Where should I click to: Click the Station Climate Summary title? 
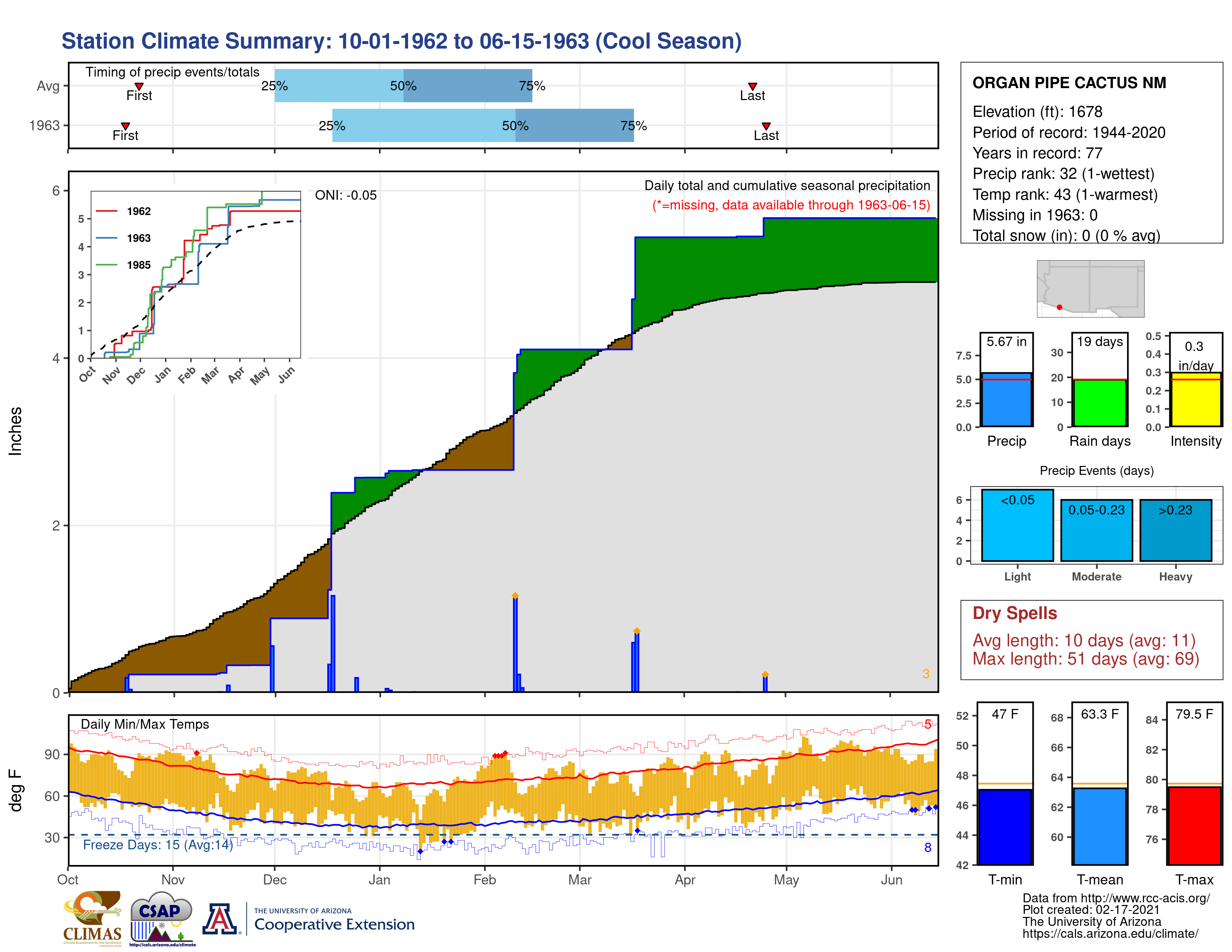point(401,41)
